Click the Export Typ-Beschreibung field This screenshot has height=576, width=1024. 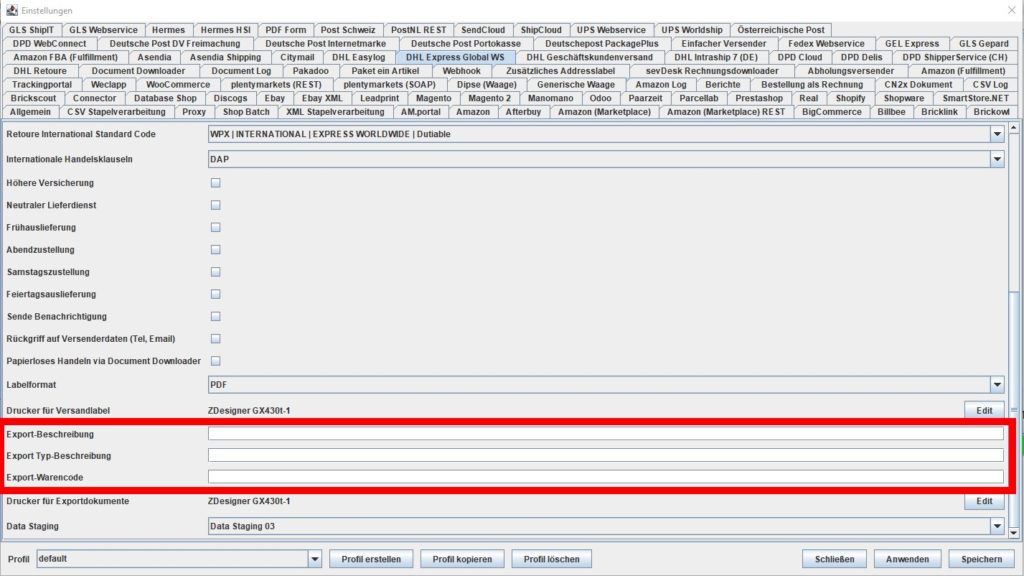tap(605, 455)
